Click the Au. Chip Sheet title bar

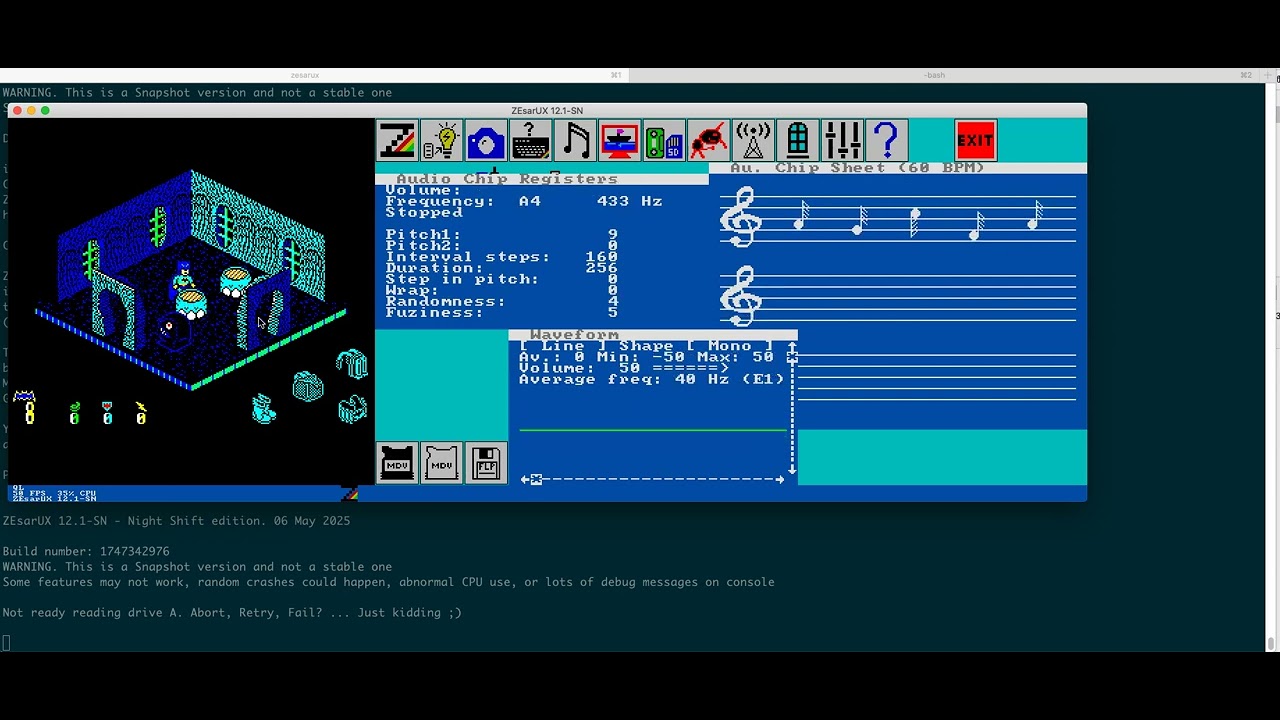tap(898, 168)
